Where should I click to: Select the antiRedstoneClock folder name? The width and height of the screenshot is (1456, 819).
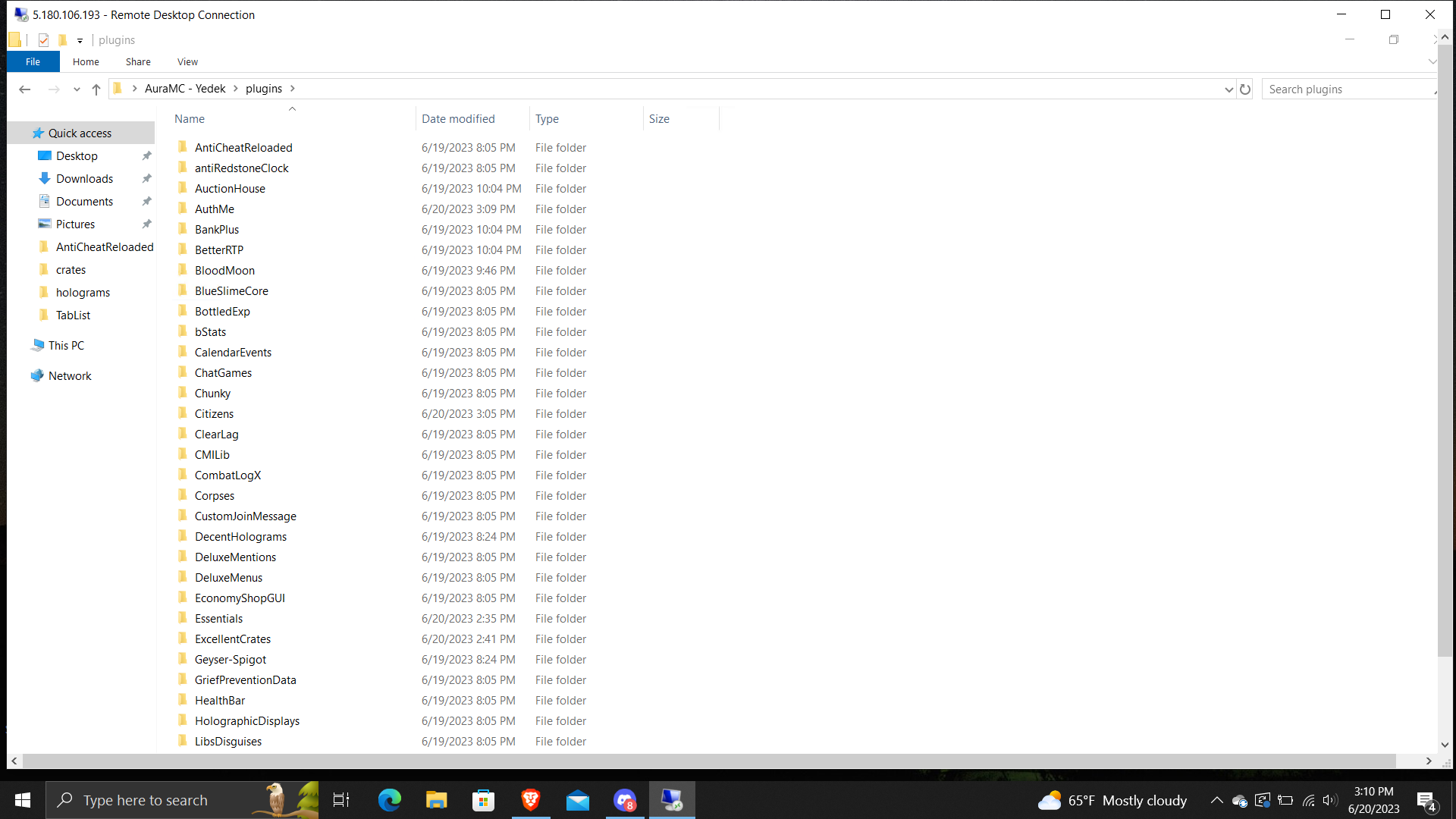[x=241, y=168]
